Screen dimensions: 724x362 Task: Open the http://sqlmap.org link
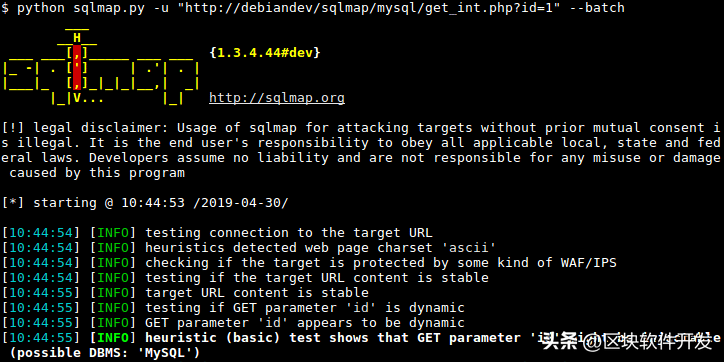pos(277,98)
